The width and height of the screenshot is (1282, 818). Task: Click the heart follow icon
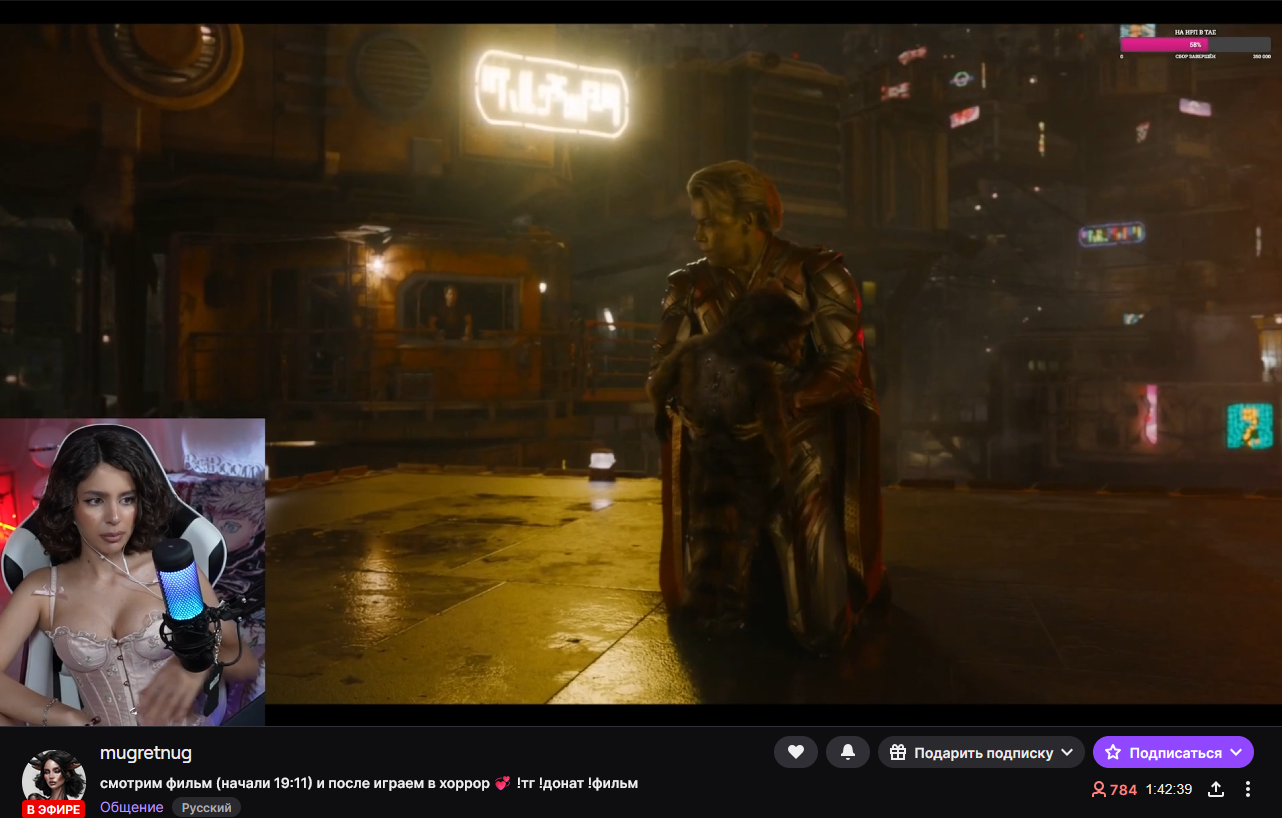pyautogui.click(x=796, y=752)
